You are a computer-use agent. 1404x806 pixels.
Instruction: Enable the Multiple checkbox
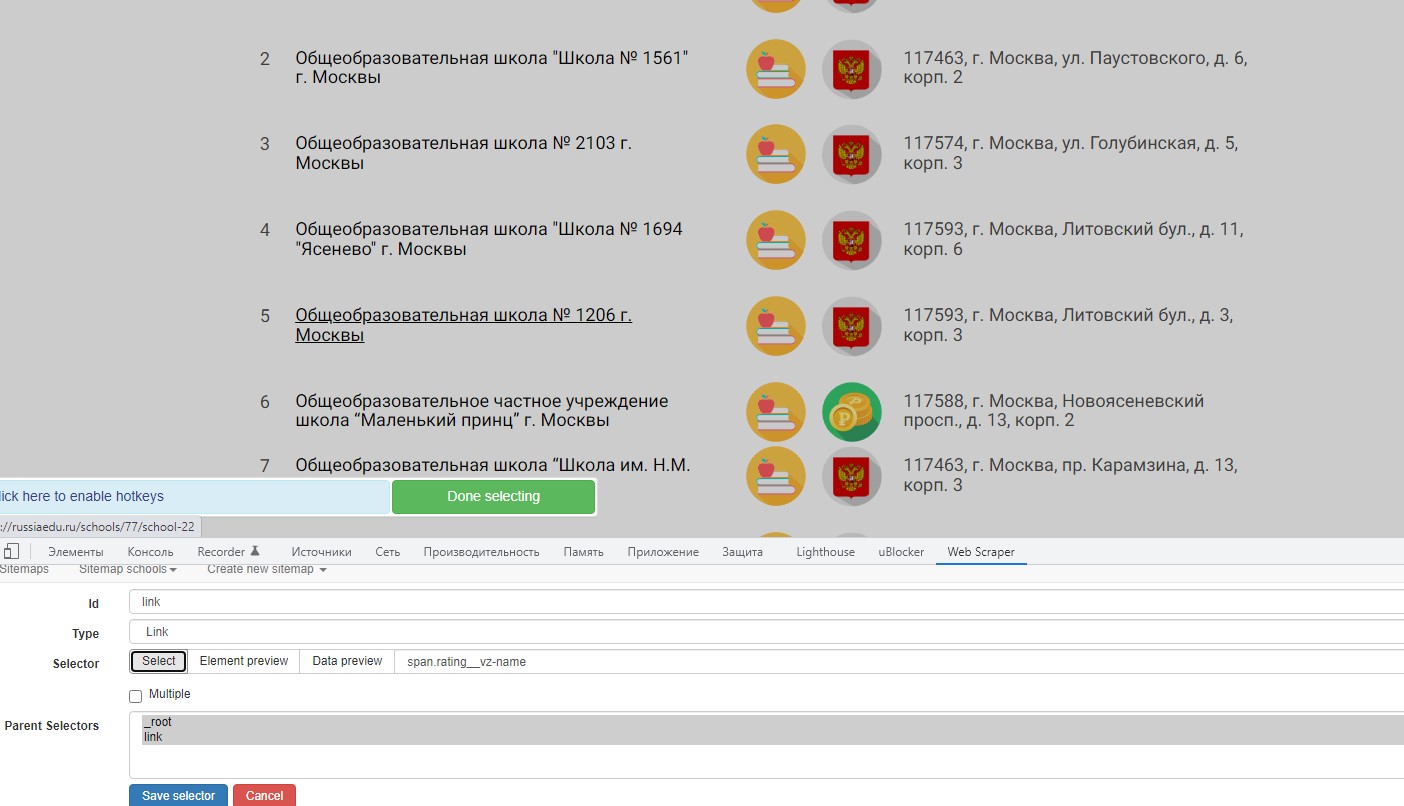click(136, 696)
